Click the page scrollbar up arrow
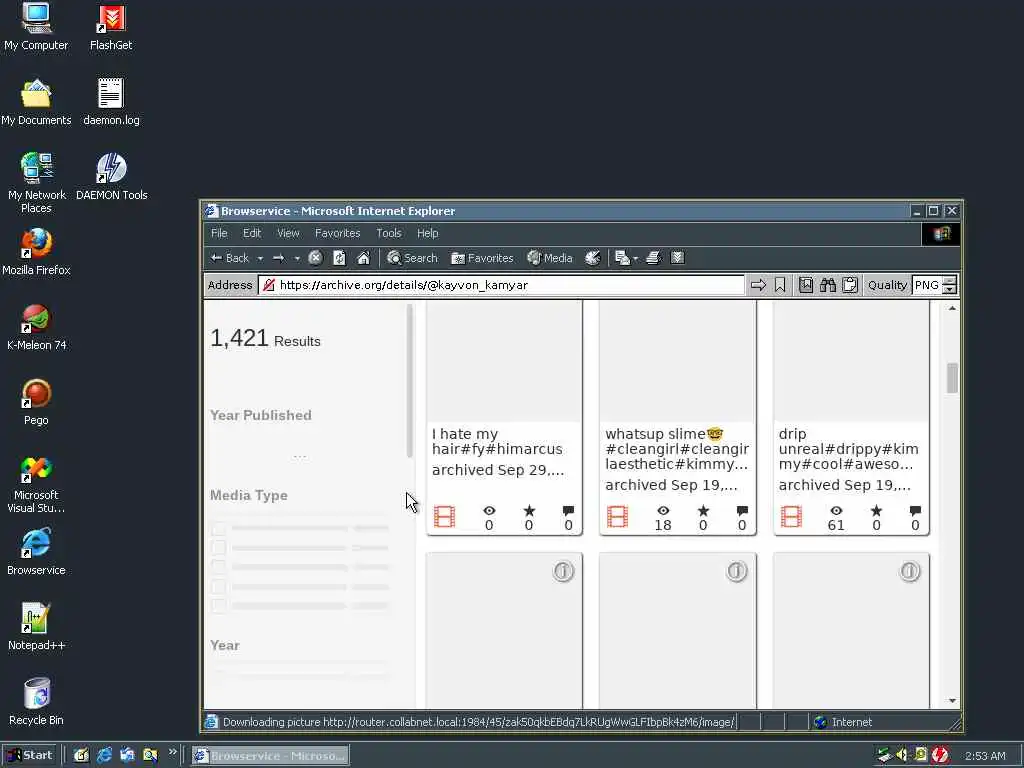 (952, 308)
